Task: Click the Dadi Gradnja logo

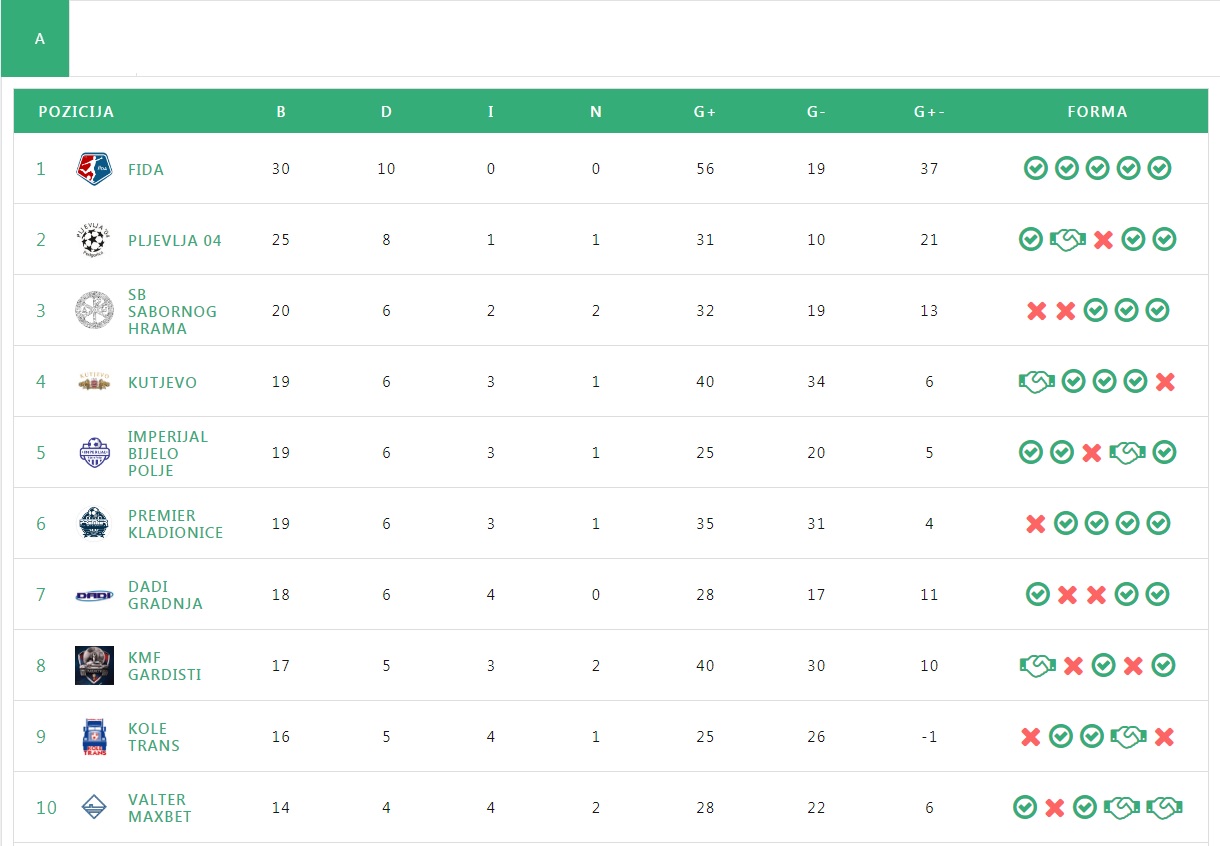Action: pos(94,595)
